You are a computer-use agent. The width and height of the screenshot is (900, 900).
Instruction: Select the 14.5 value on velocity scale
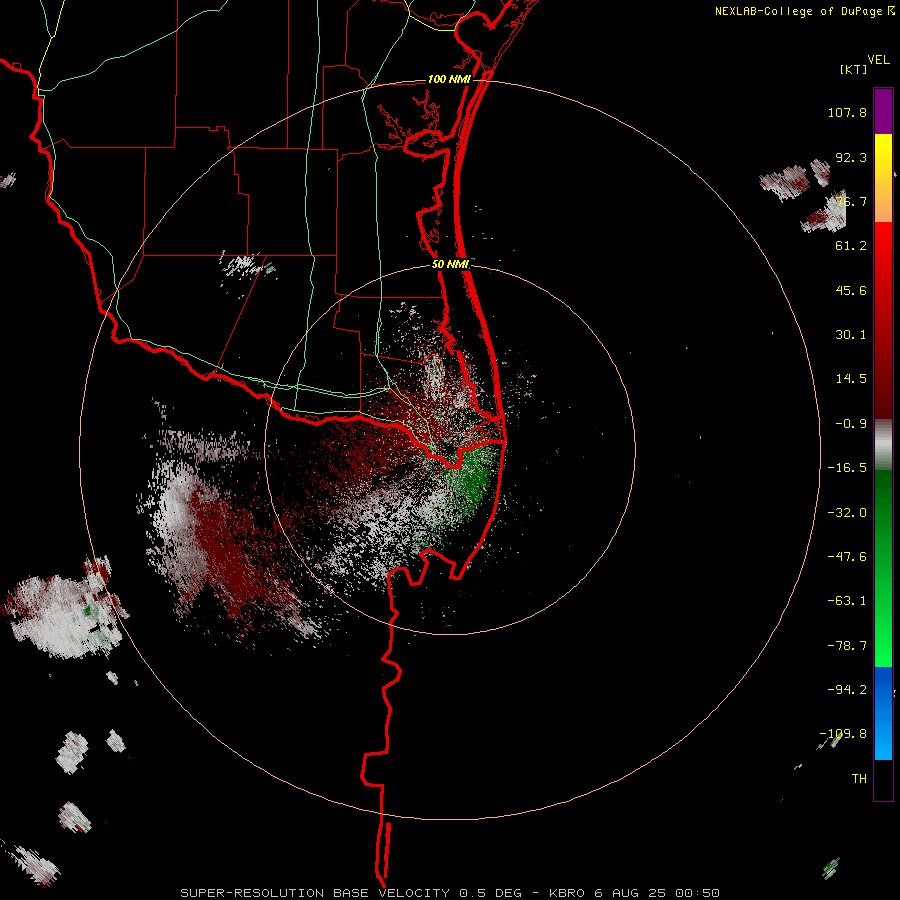(x=851, y=379)
